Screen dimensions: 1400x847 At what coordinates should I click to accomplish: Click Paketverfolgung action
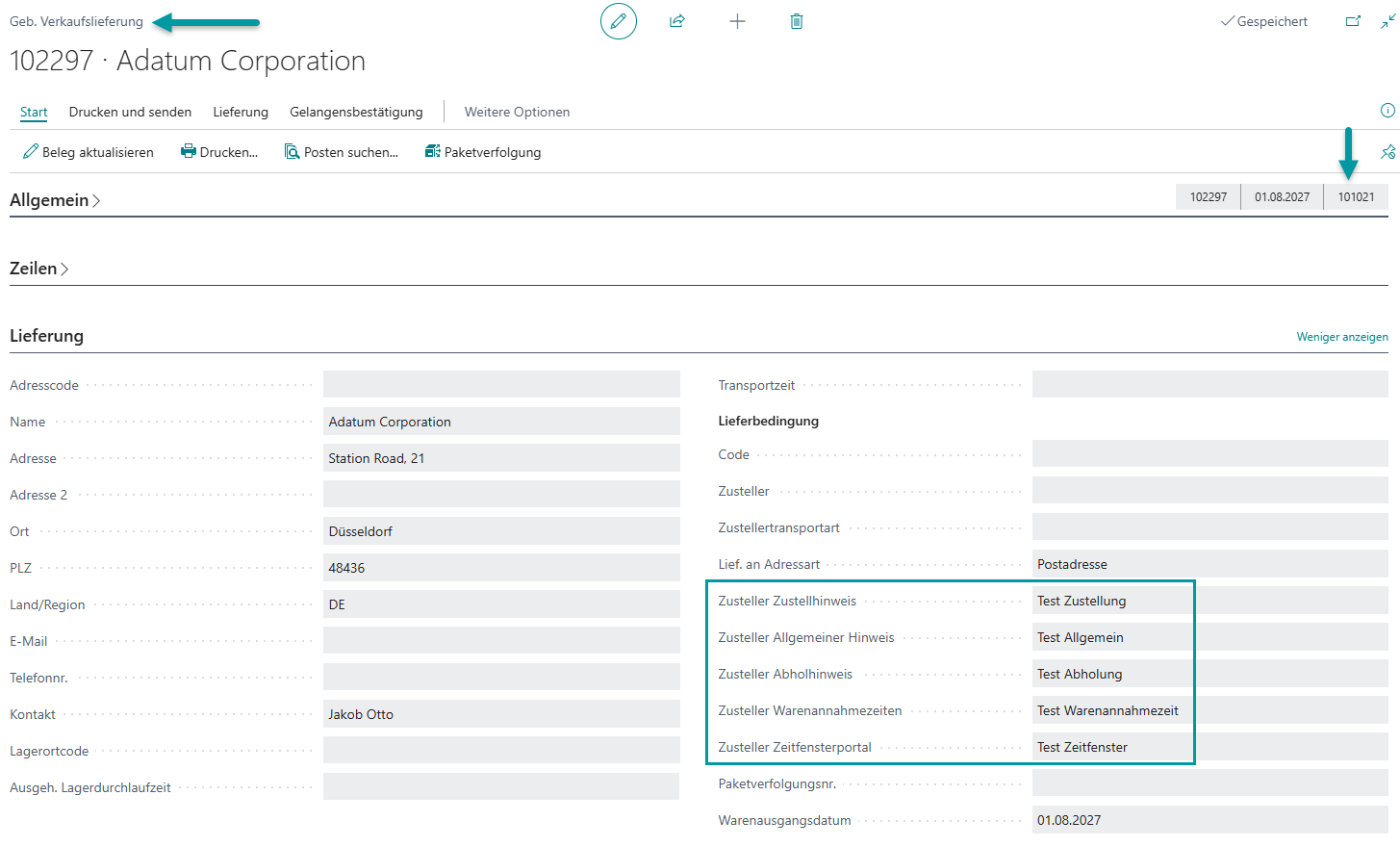[483, 152]
